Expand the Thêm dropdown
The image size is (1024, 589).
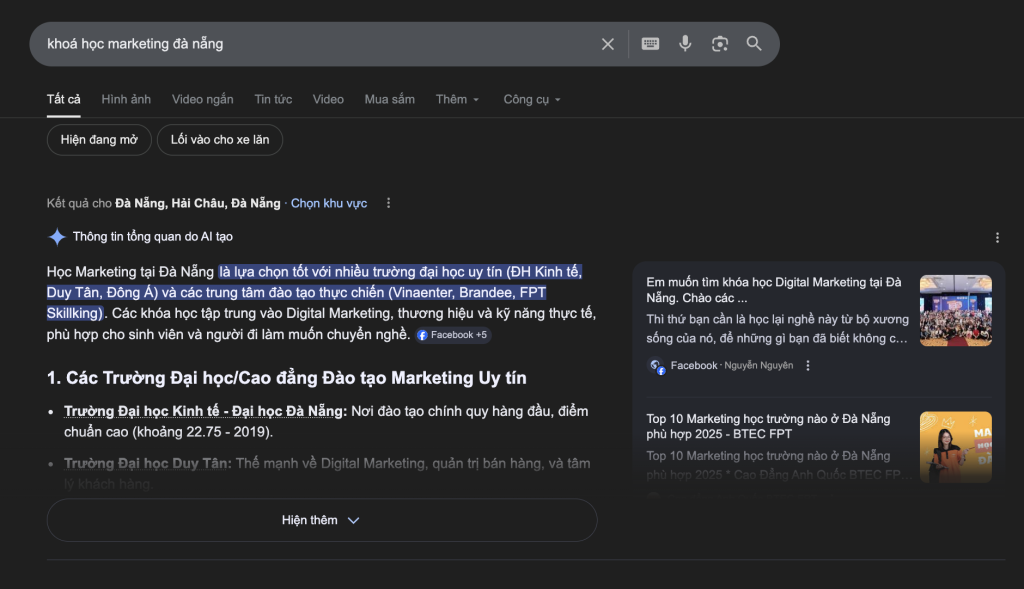click(x=457, y=99)
